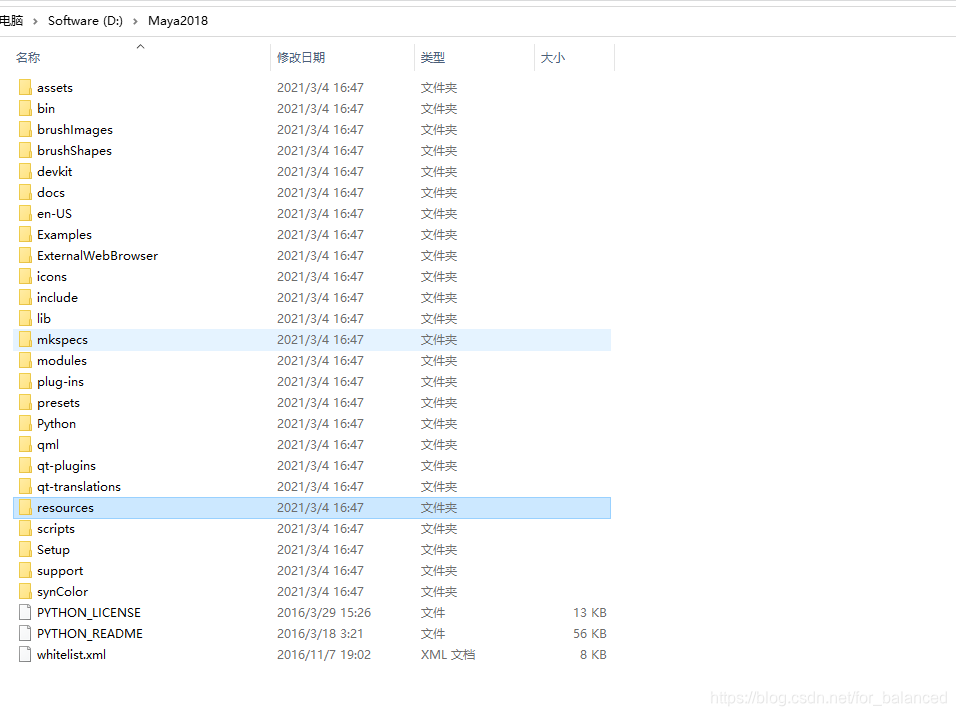Click the docs folder icon
956x716 pixels.
[x=25, y=193]
